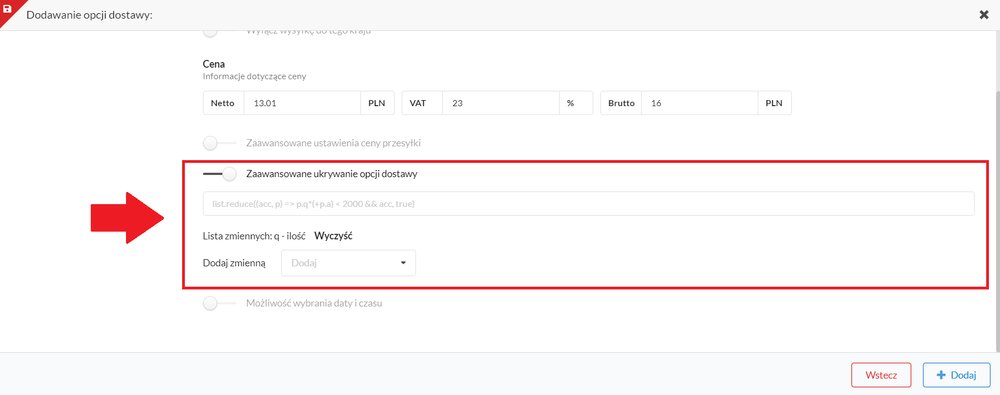Close the delivery option dialog
The image size is (1000, 395).
983,15
